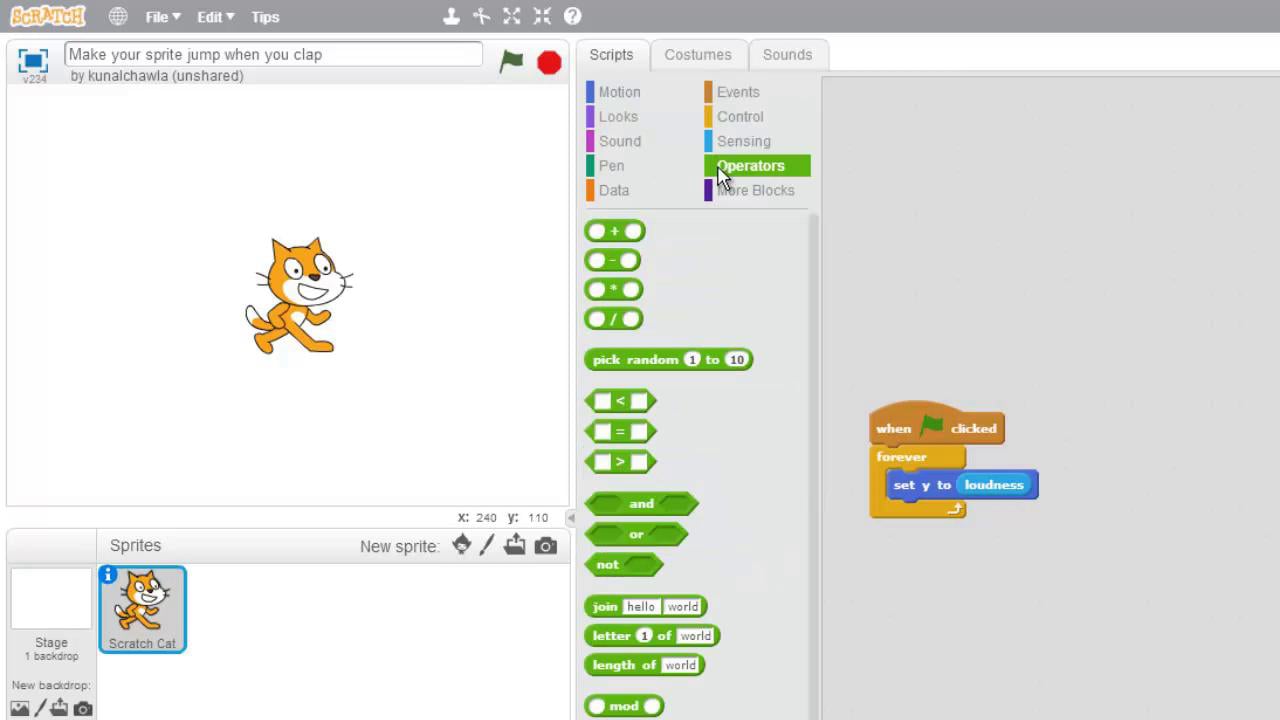Open Scratch Cat sprite info
1280x720 pixels.
(108, 575)
